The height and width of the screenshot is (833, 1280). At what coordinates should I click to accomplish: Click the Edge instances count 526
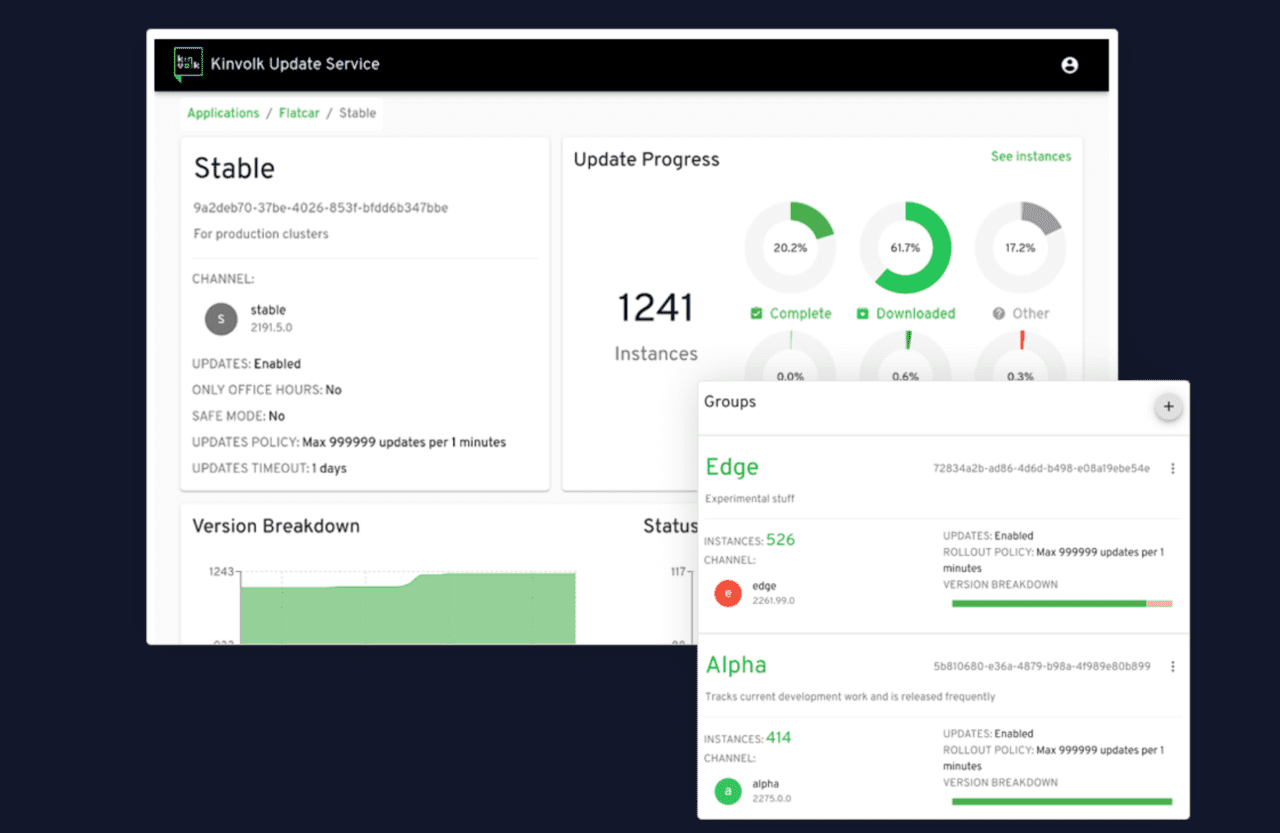pos(781,540)
